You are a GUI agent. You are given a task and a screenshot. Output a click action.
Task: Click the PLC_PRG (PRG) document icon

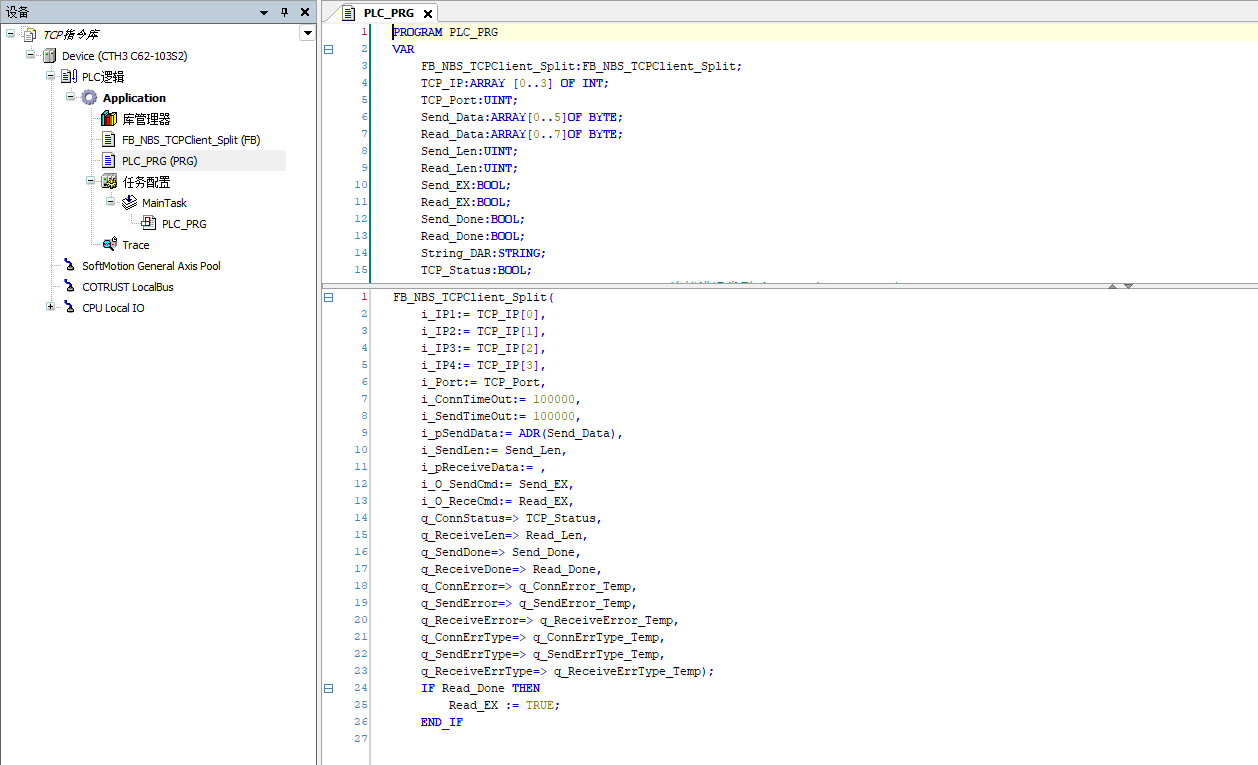109,161
